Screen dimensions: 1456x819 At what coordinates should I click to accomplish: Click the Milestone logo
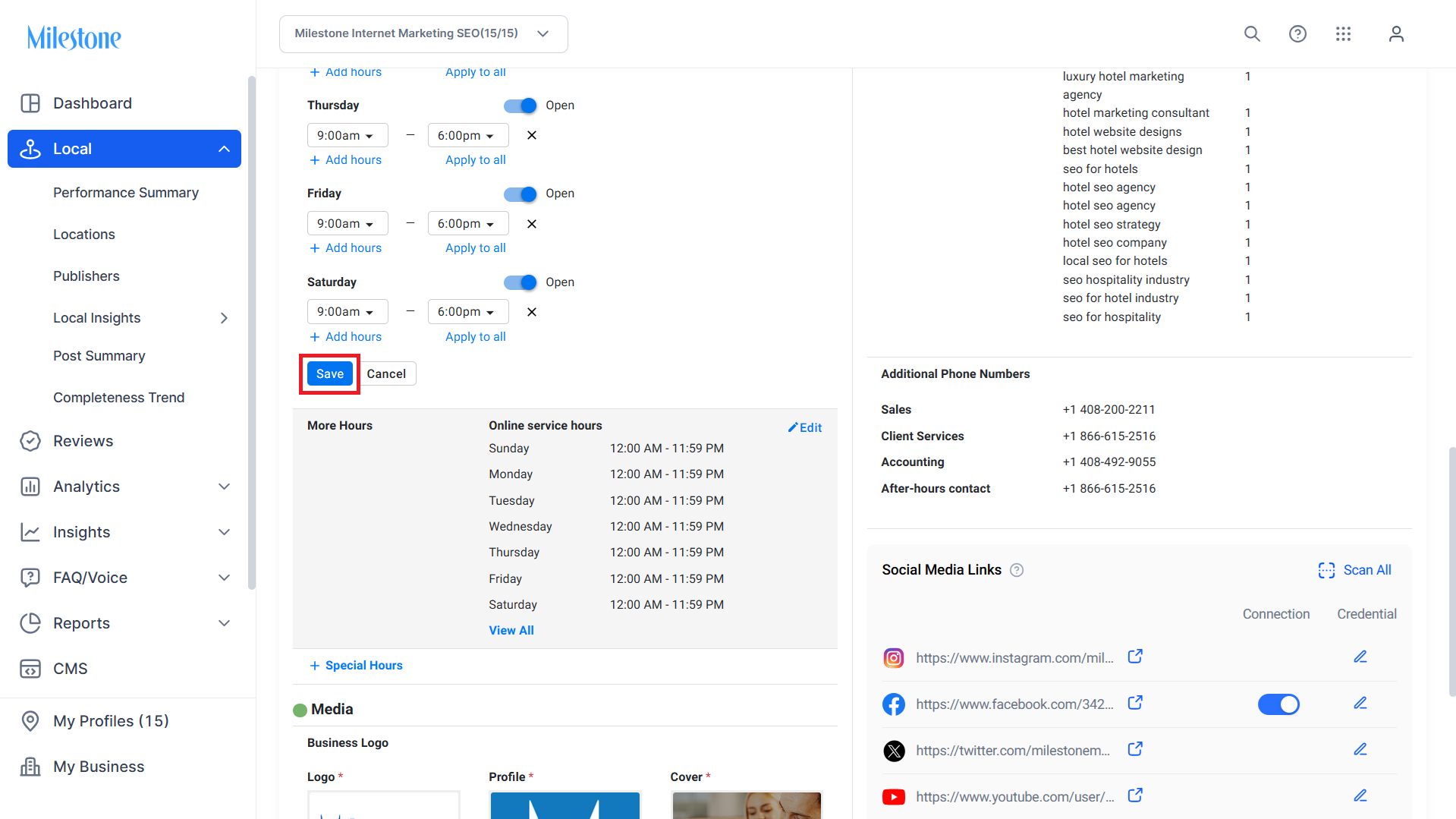click(x=74, y=37)
